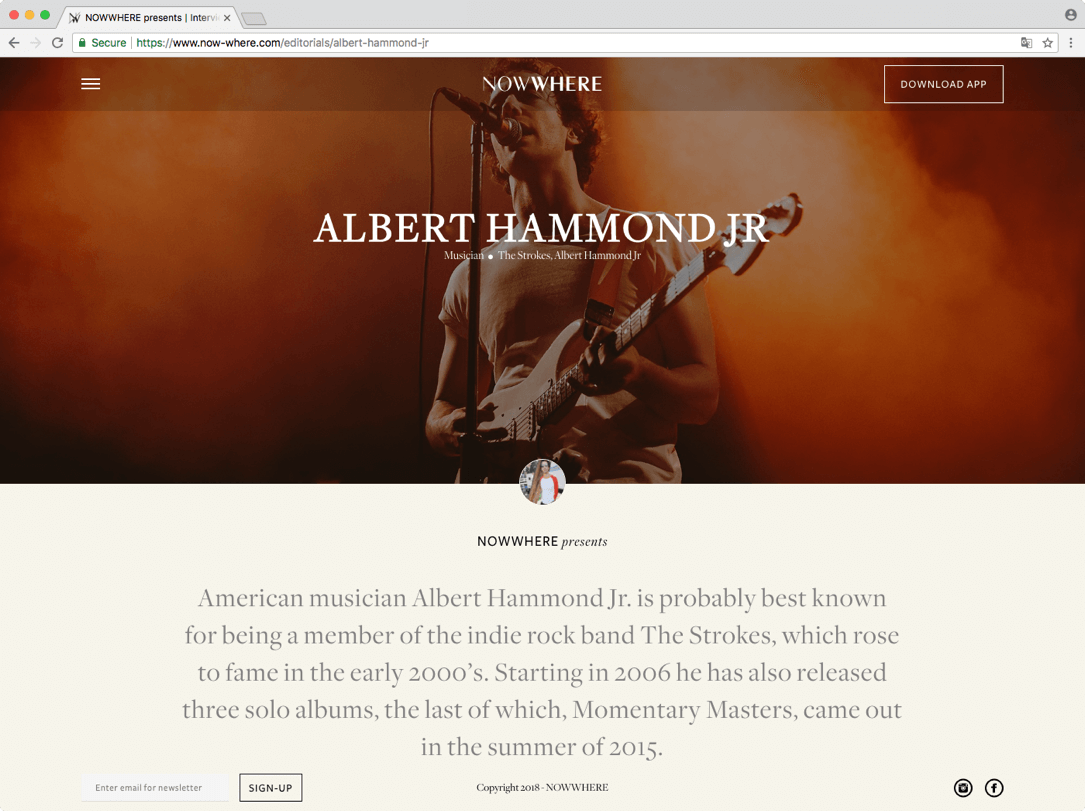1085x811 pixels.
Task: Click the NOWWHERE logo in header
Action: [542, 84]
